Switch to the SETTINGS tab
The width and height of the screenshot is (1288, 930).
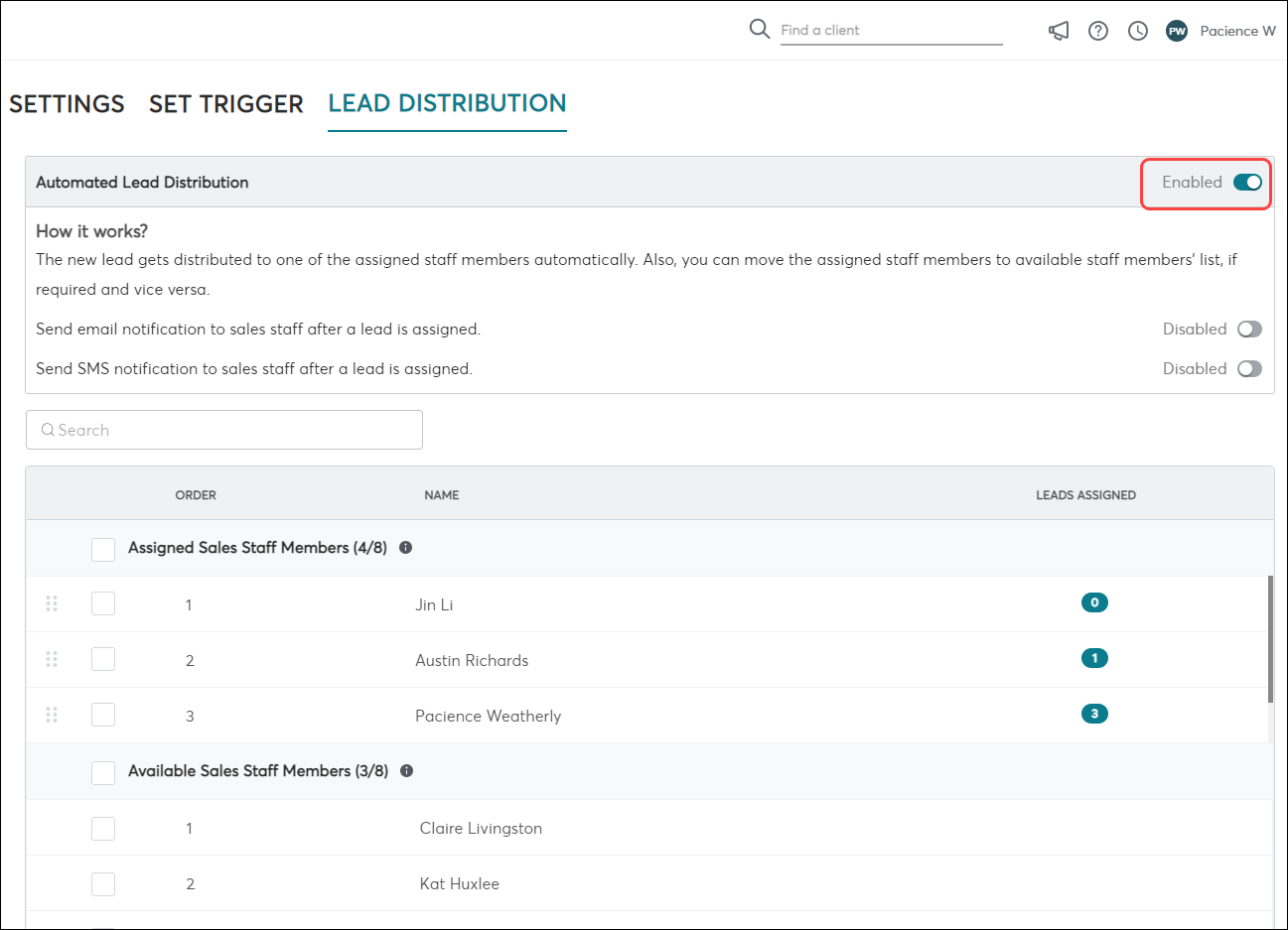click(67, 104)
